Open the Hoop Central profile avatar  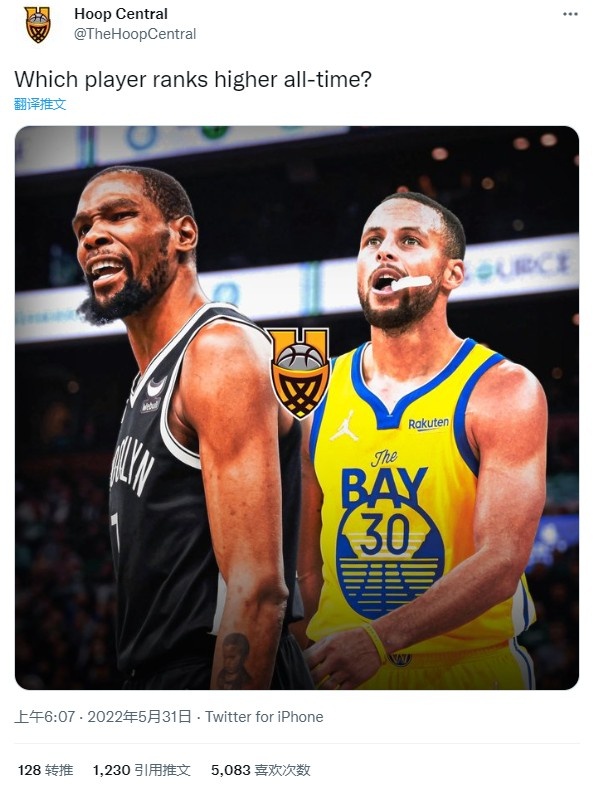pyautogui.click(x=38, y=24)
